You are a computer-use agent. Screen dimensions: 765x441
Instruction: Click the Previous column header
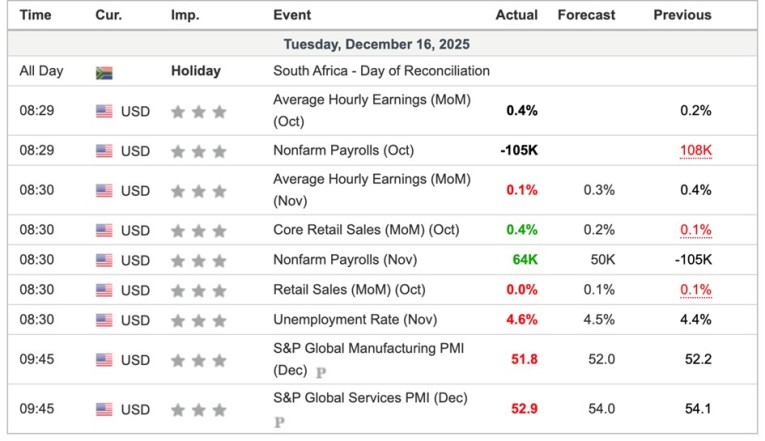[x=682, y=15]
